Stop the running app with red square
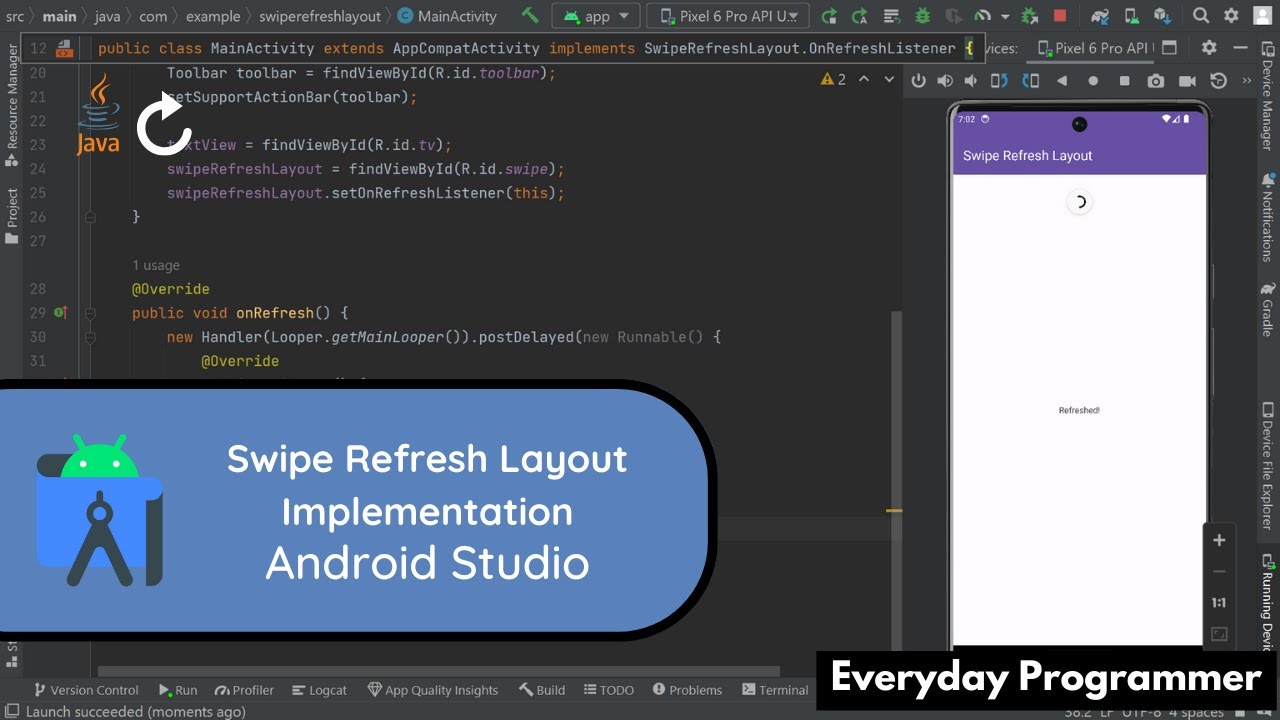This screenshot has width=1280, height=720. tap(1060, 16)
